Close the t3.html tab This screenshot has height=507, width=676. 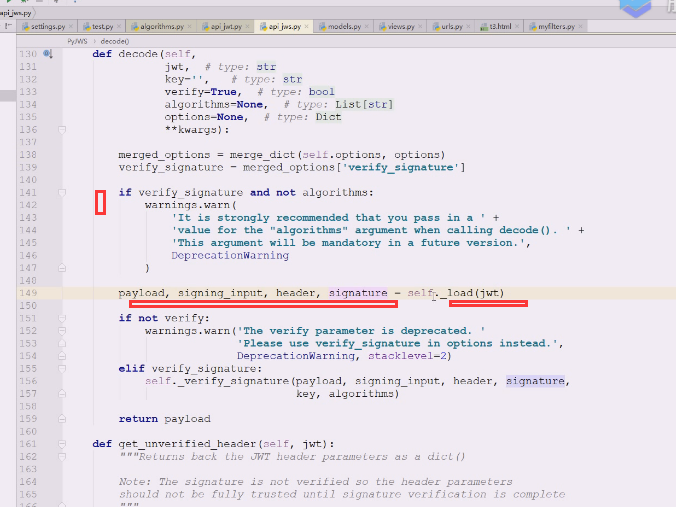[x=517, y=27]
